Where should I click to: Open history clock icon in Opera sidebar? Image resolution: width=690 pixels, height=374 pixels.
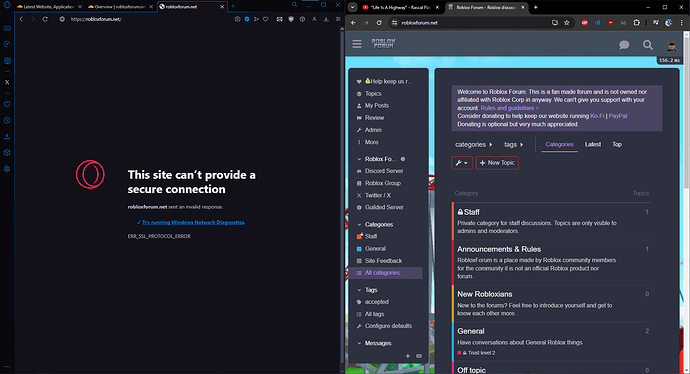[7, 121]
